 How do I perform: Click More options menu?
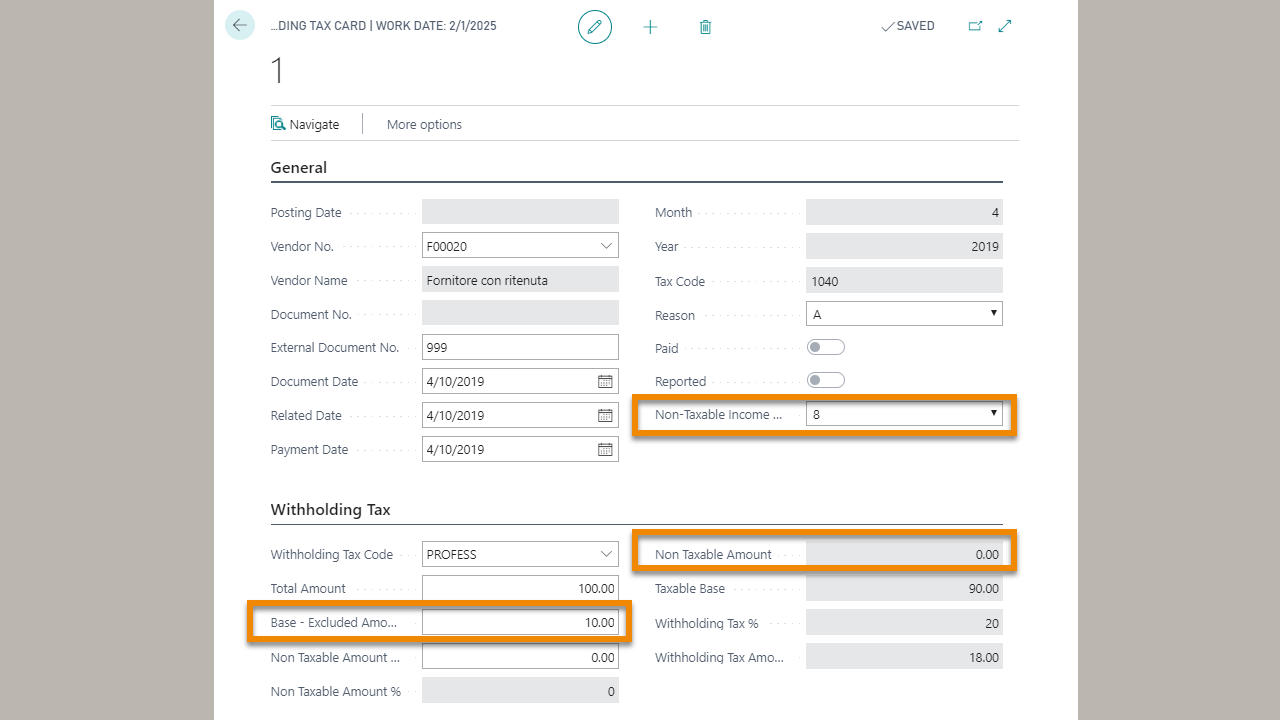424,124
